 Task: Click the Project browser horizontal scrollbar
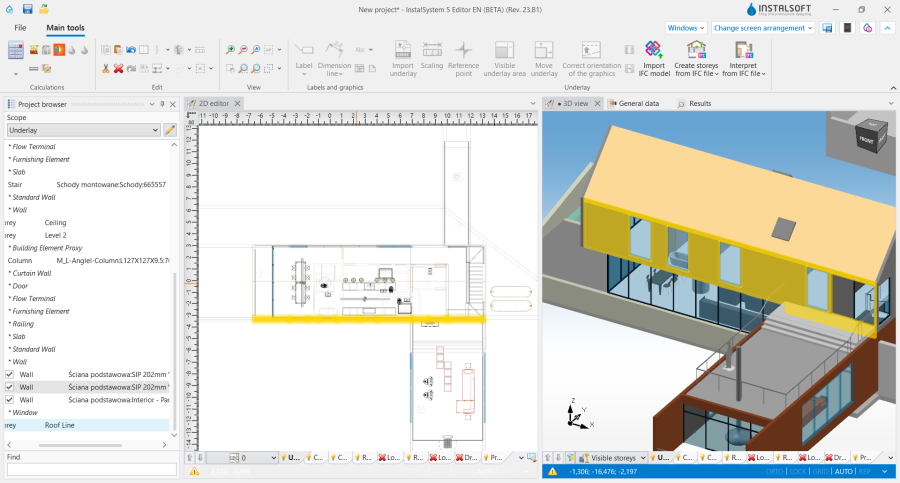pyautogui.click(x=80, y=445)
